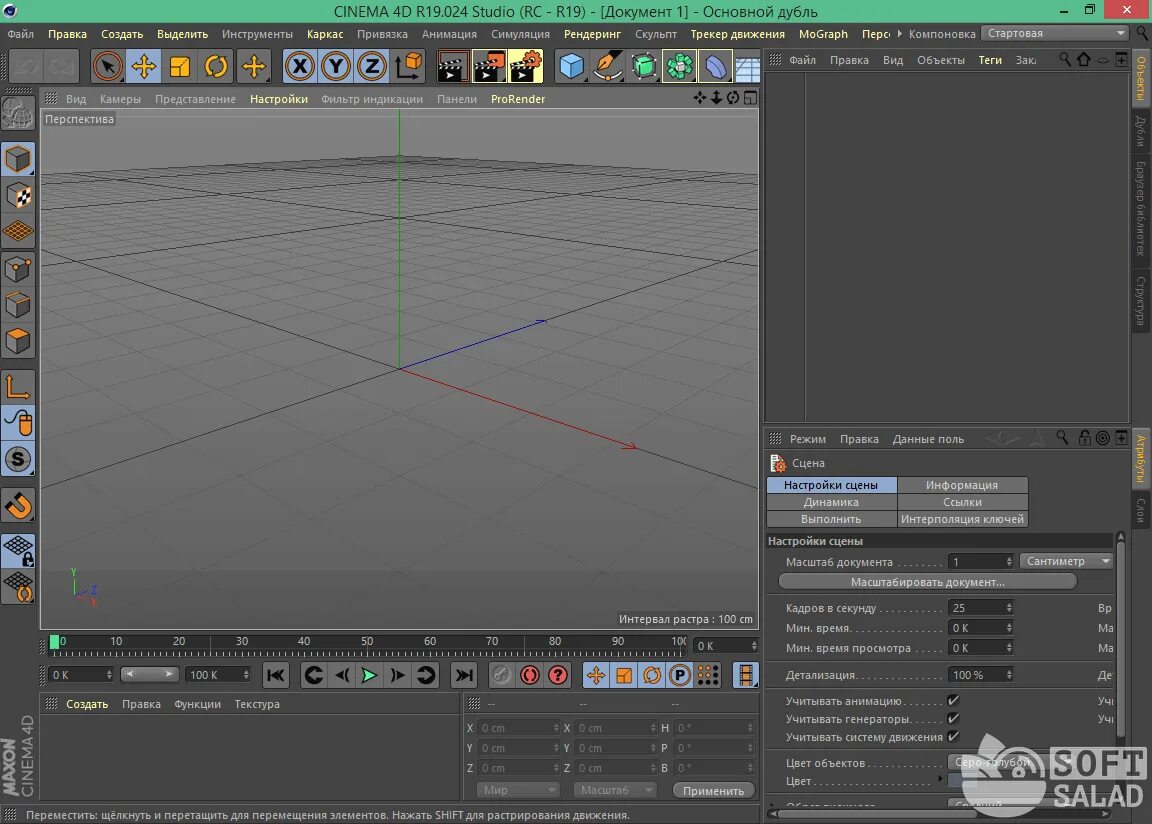
Task: Click the Кадров в секунду stepper arrows
Action: click(1009, 608)
